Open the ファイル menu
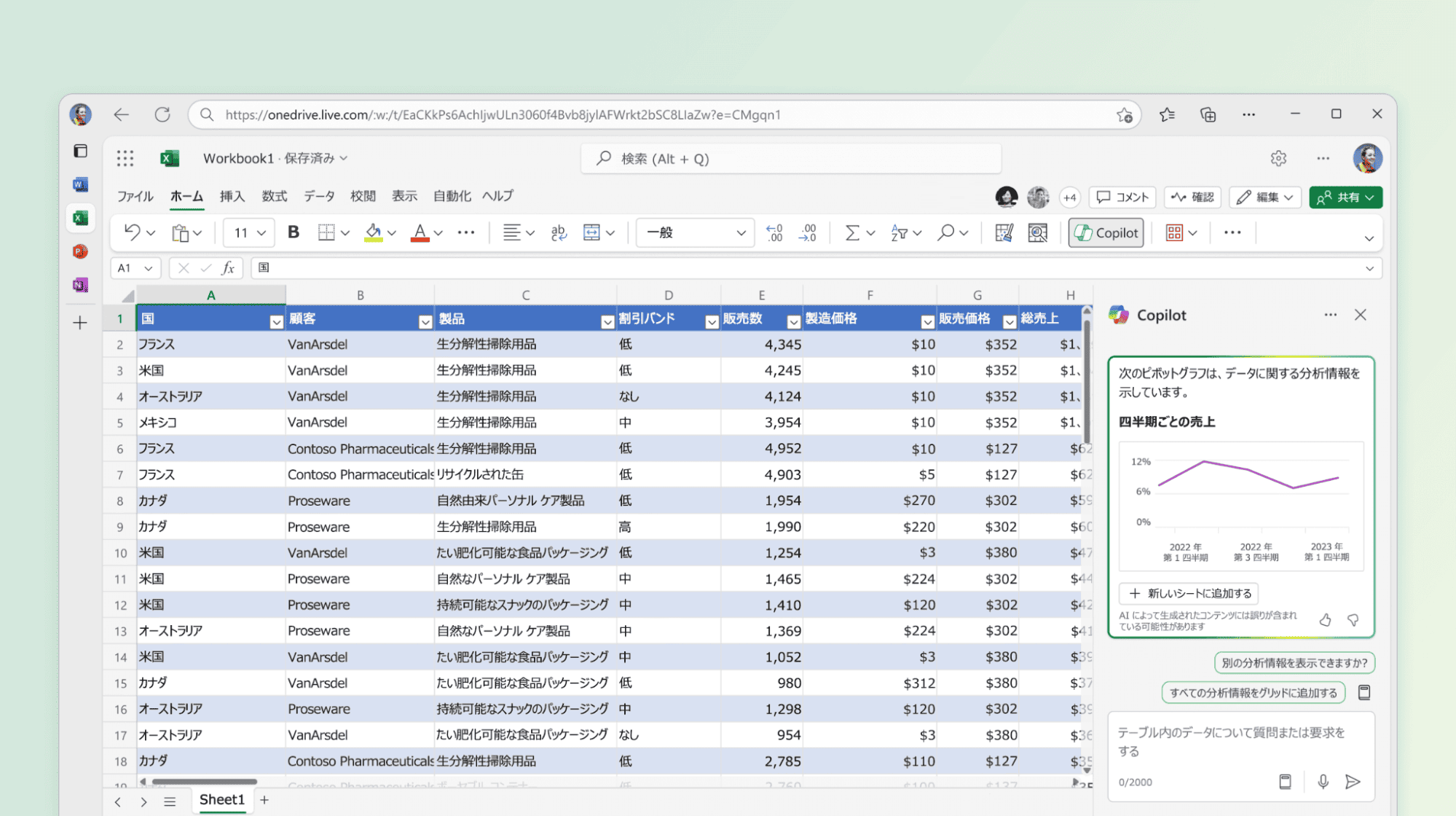1456x816 pixels. 135,196
